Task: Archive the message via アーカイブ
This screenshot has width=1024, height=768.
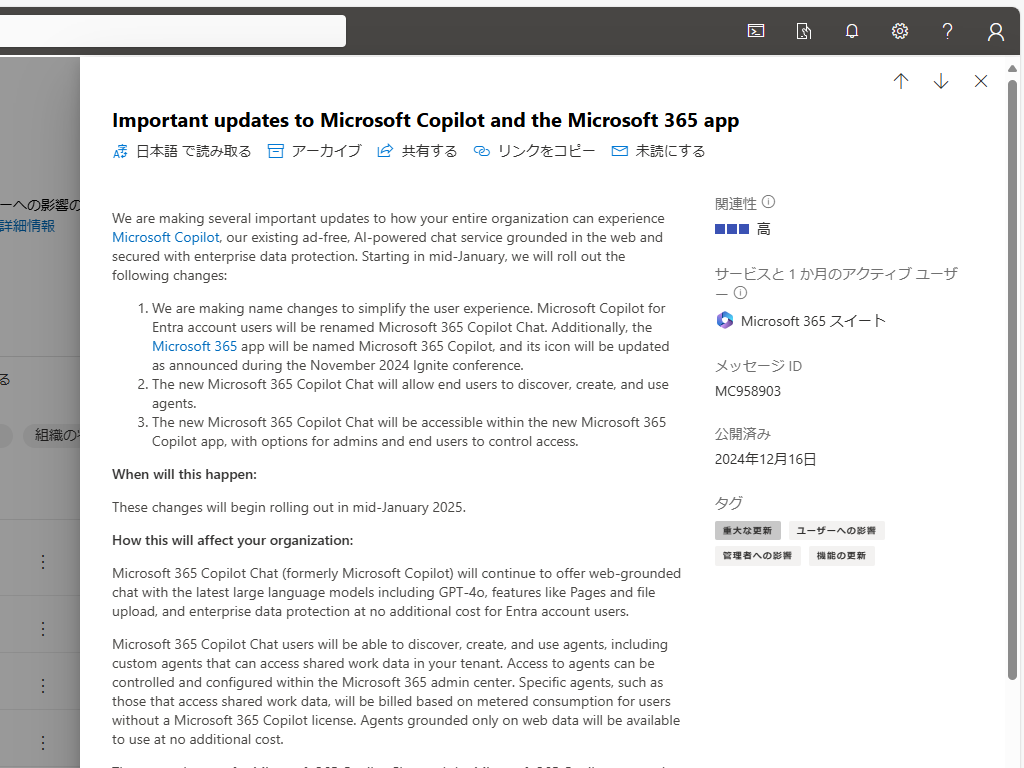Action: click(326, 152)
